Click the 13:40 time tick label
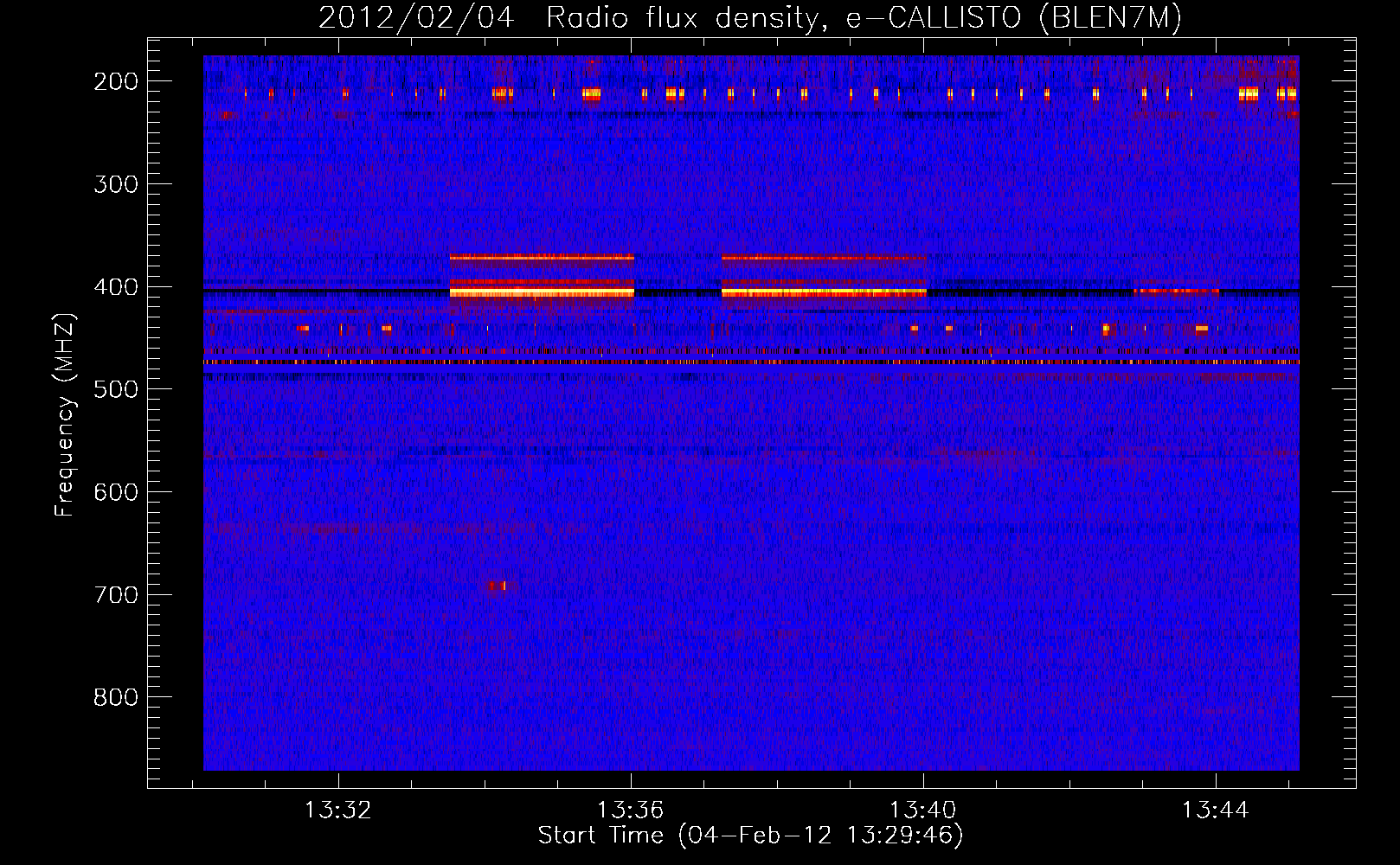 (x=923, y=811)
